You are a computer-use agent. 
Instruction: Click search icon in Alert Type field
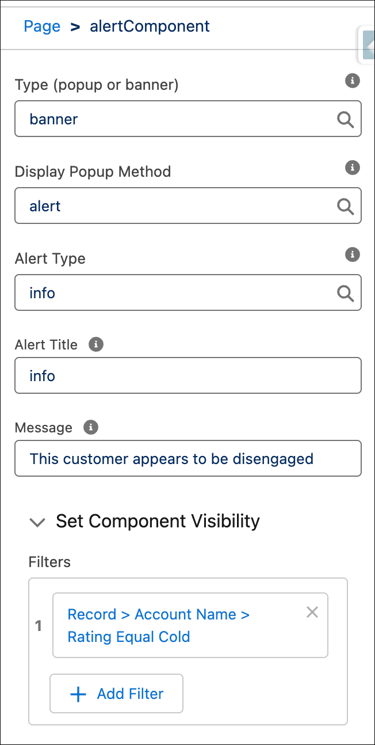click(x=346, y=293)
